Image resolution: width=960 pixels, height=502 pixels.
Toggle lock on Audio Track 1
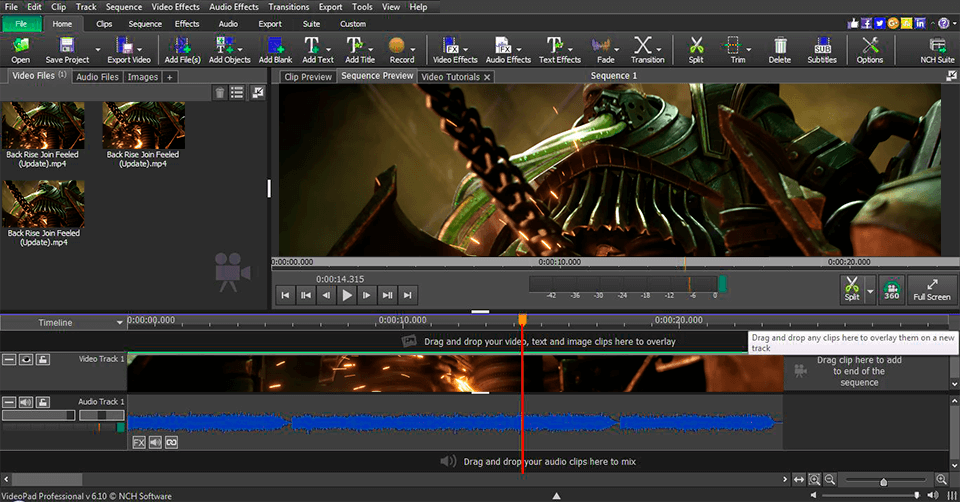(x=43, y=402)
